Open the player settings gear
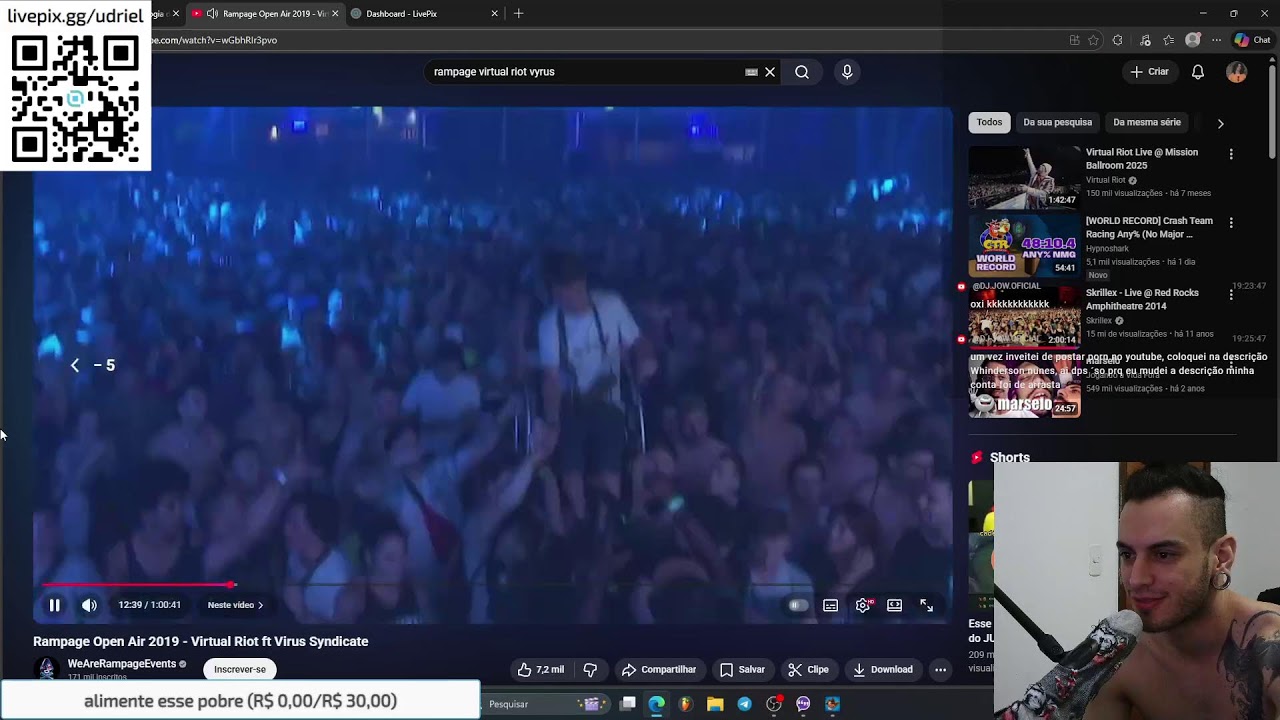The image size is (1280, 720). coord(862,605)
